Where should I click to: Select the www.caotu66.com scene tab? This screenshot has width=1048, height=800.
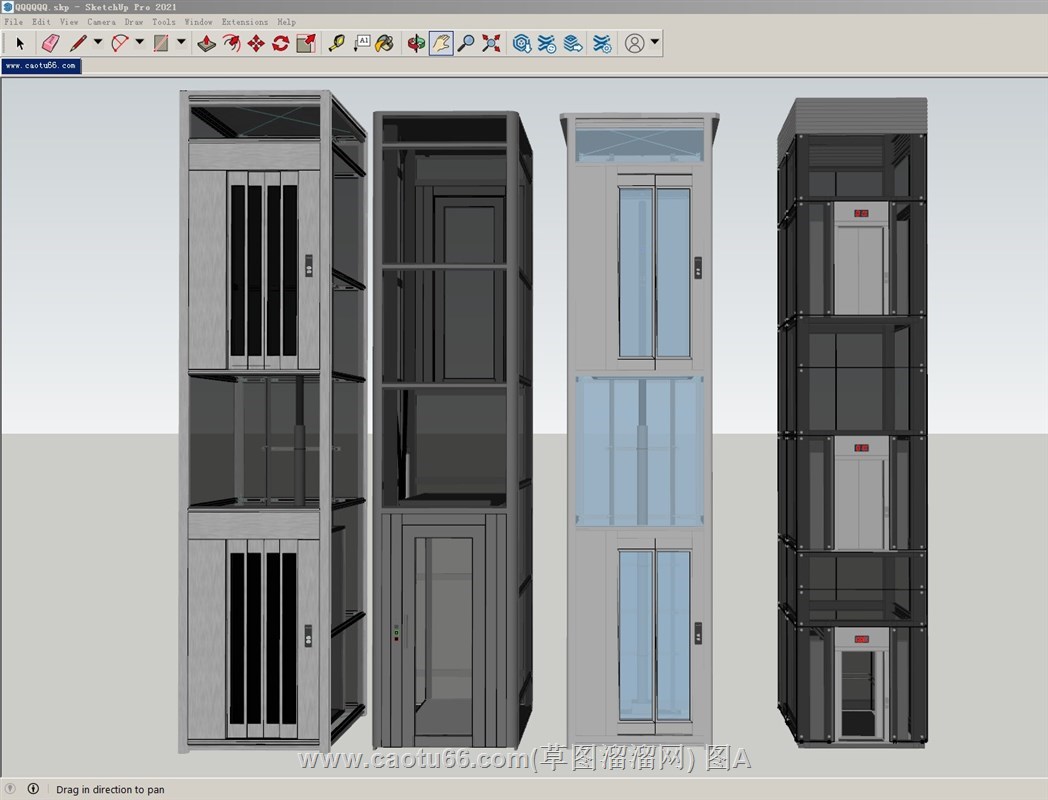tap(41, 65)
